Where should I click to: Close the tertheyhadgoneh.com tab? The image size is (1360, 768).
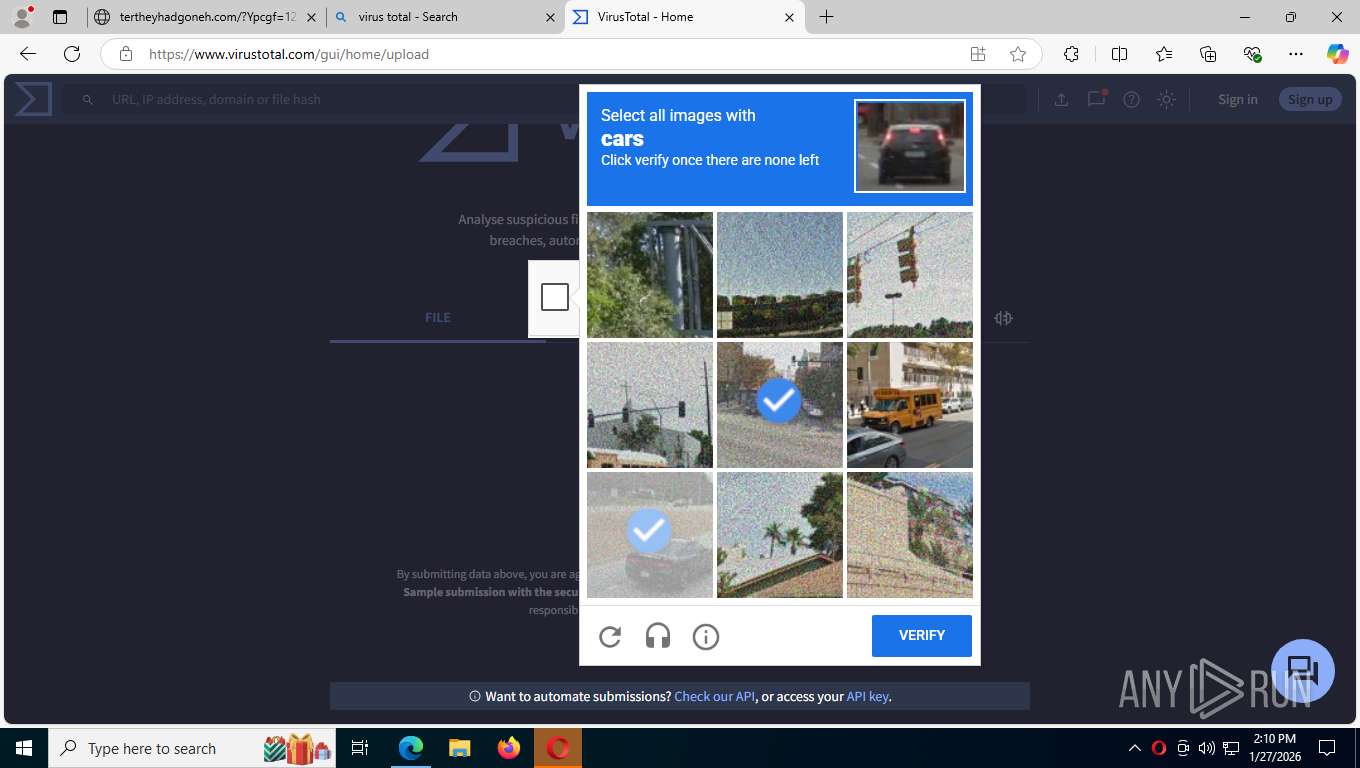click(x=311, y=17)
